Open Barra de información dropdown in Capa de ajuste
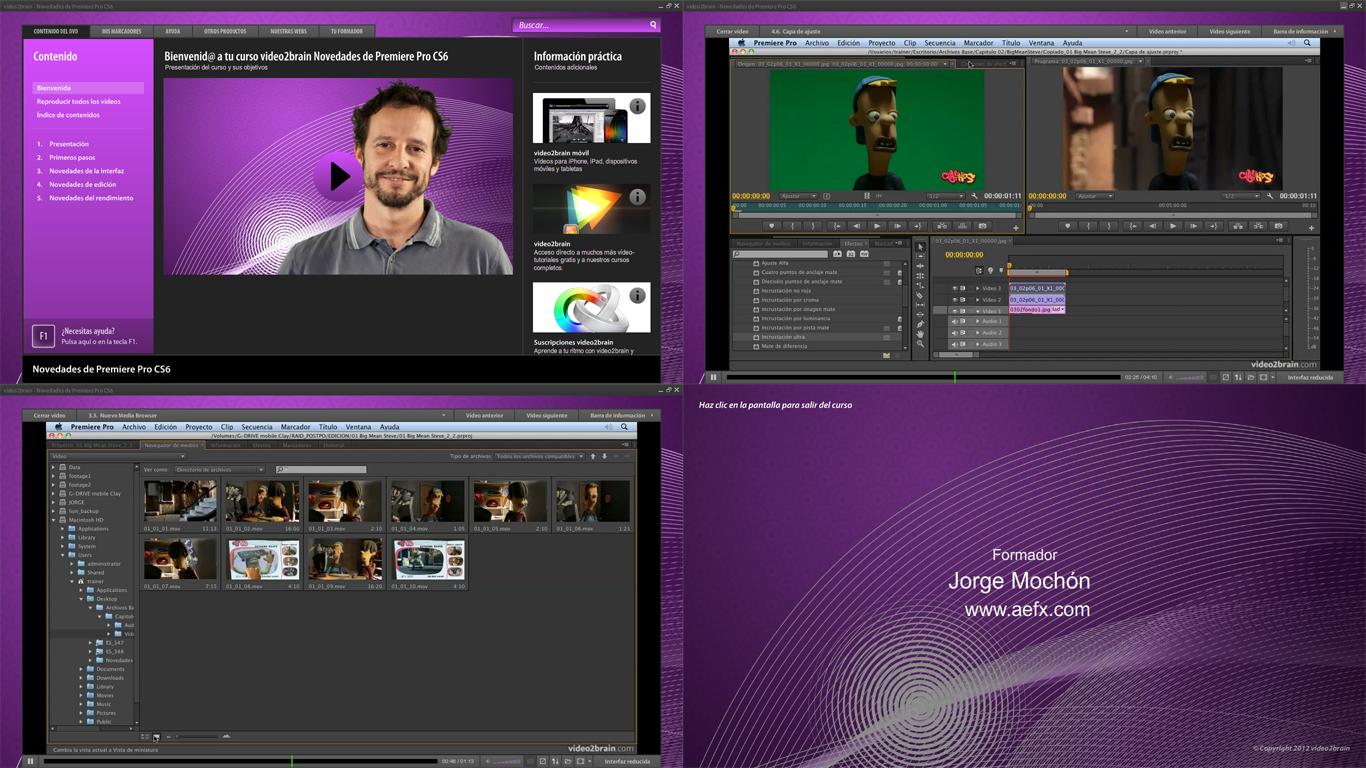 (1306, 31)
